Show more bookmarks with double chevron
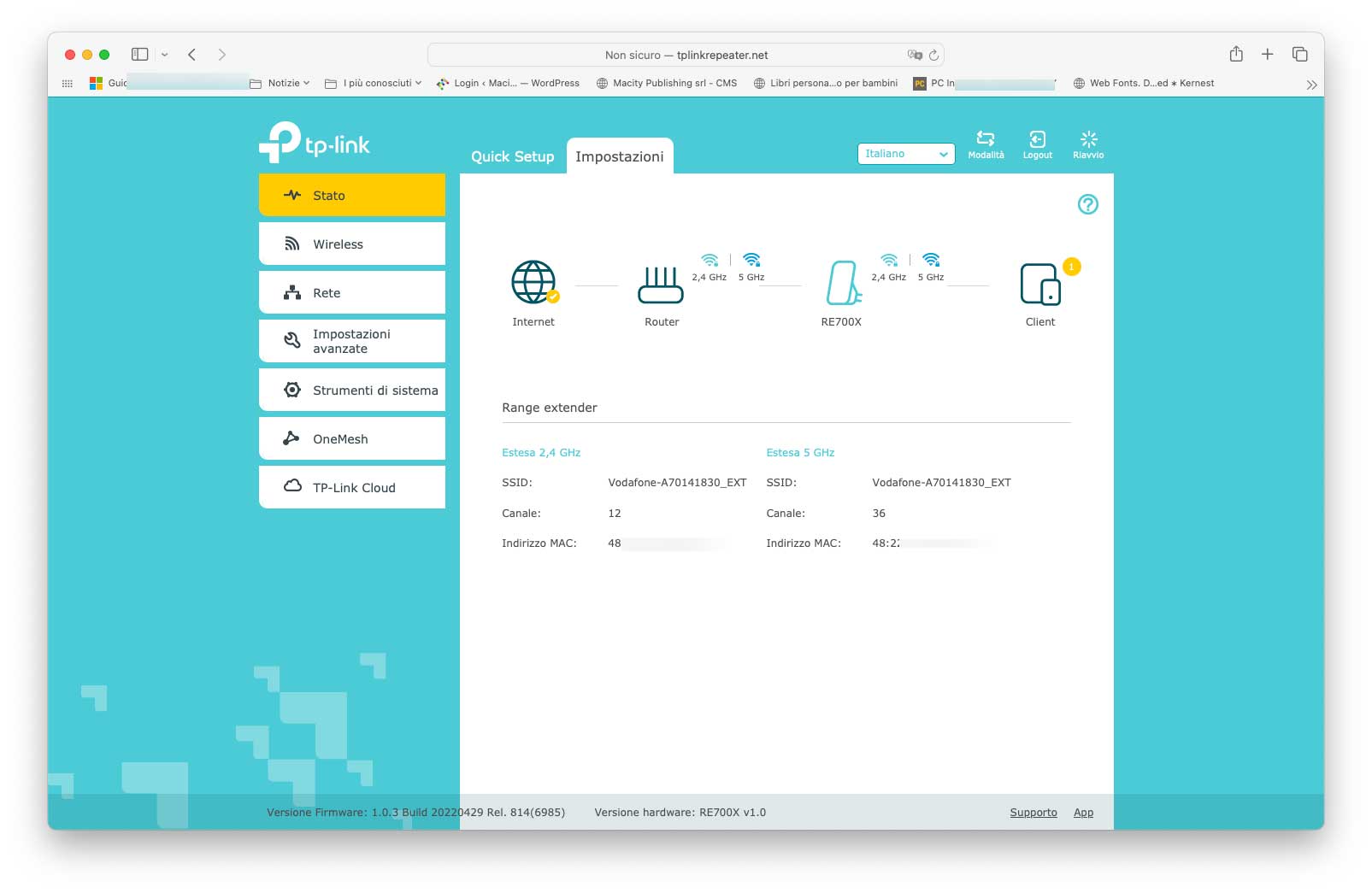This screenshot has width=1372, height=893. (1311, 85)
